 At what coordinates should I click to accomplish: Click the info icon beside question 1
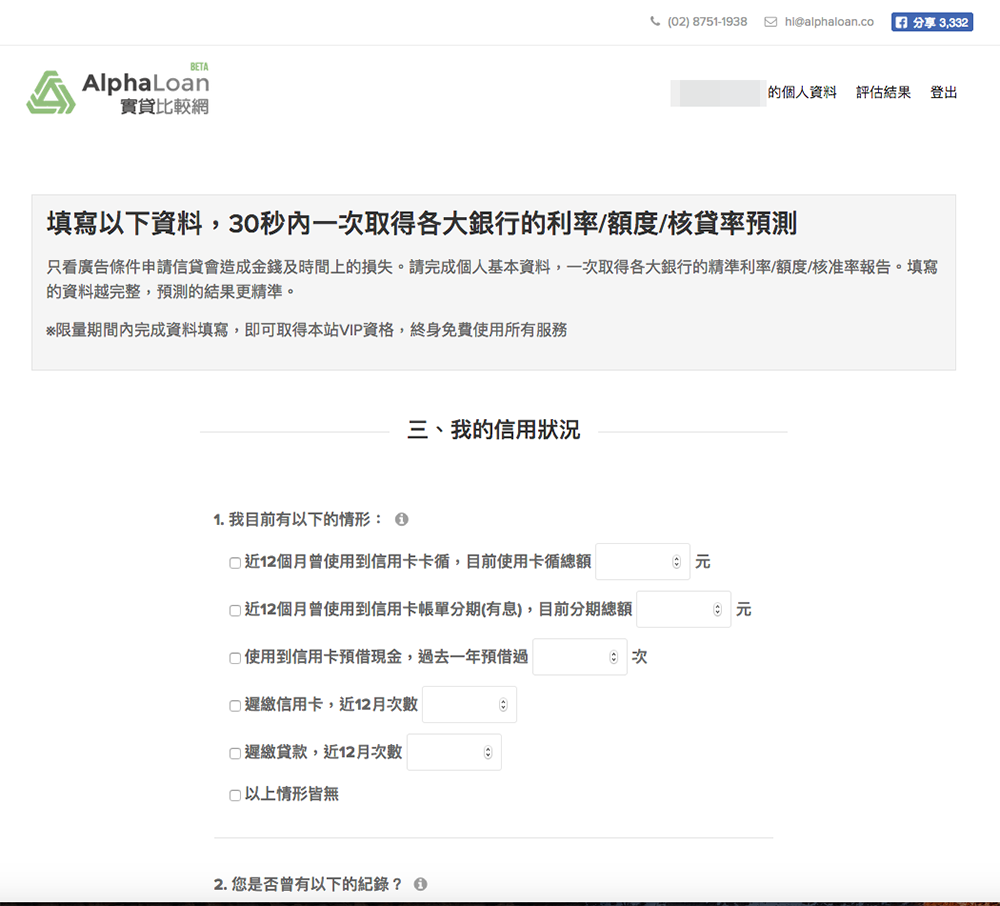(x=401, y=520)
